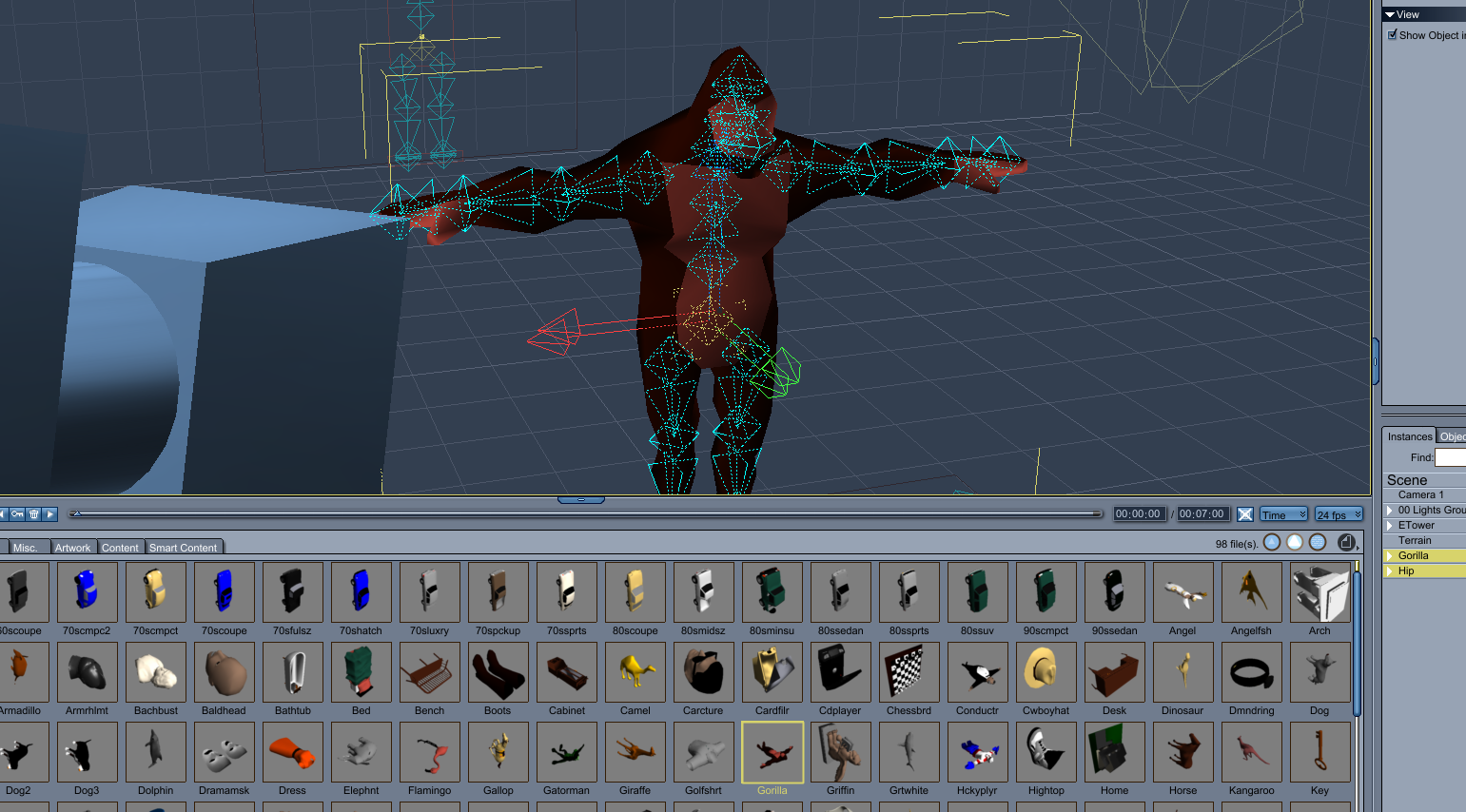Open the Content tab
Image resolution: width=1466 pixels, height=812 pixels.
(x=120, y=548)
